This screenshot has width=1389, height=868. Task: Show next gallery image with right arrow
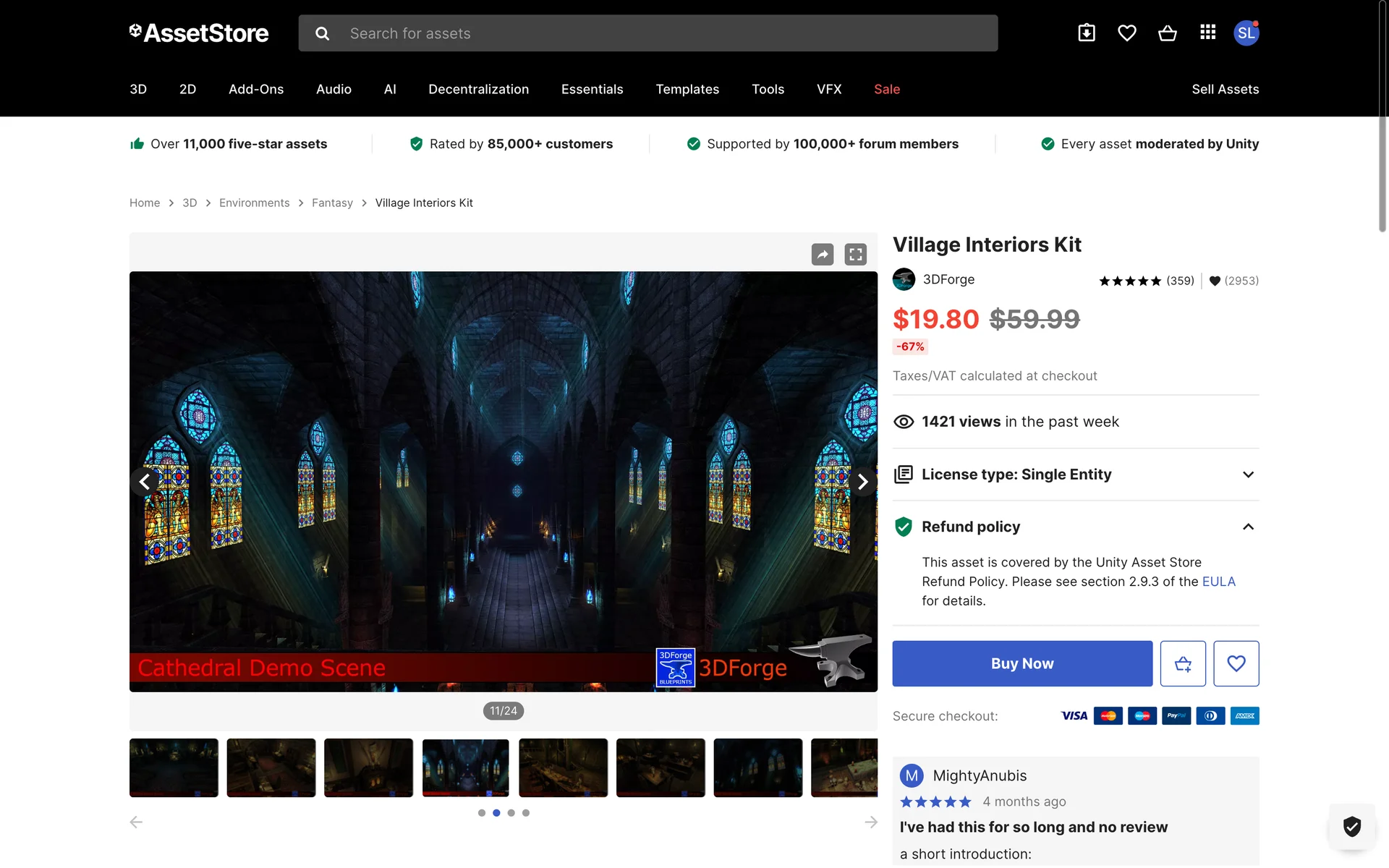(862, 482)
